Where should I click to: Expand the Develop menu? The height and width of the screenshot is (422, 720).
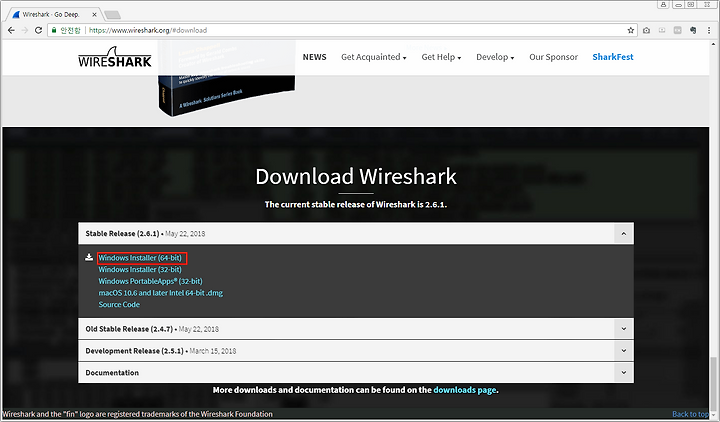tap(495, 57)
